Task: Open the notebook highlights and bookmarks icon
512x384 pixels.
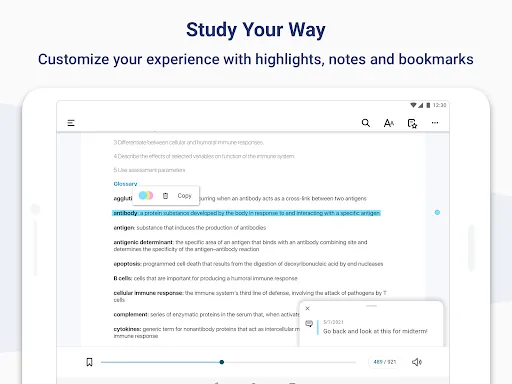Action: (412, 123)
